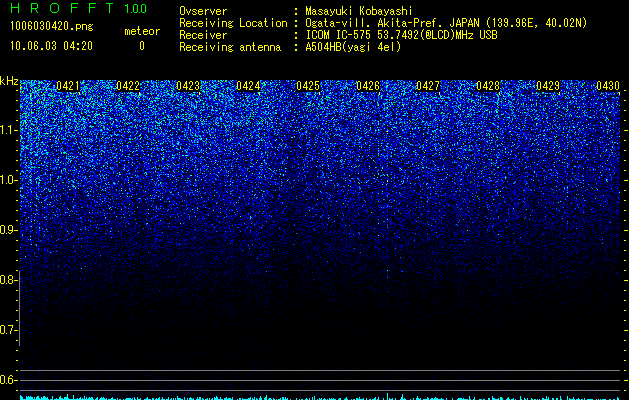The image size is (629, 400).
Task: Click the meteor count label
Action: coord(142,31)
